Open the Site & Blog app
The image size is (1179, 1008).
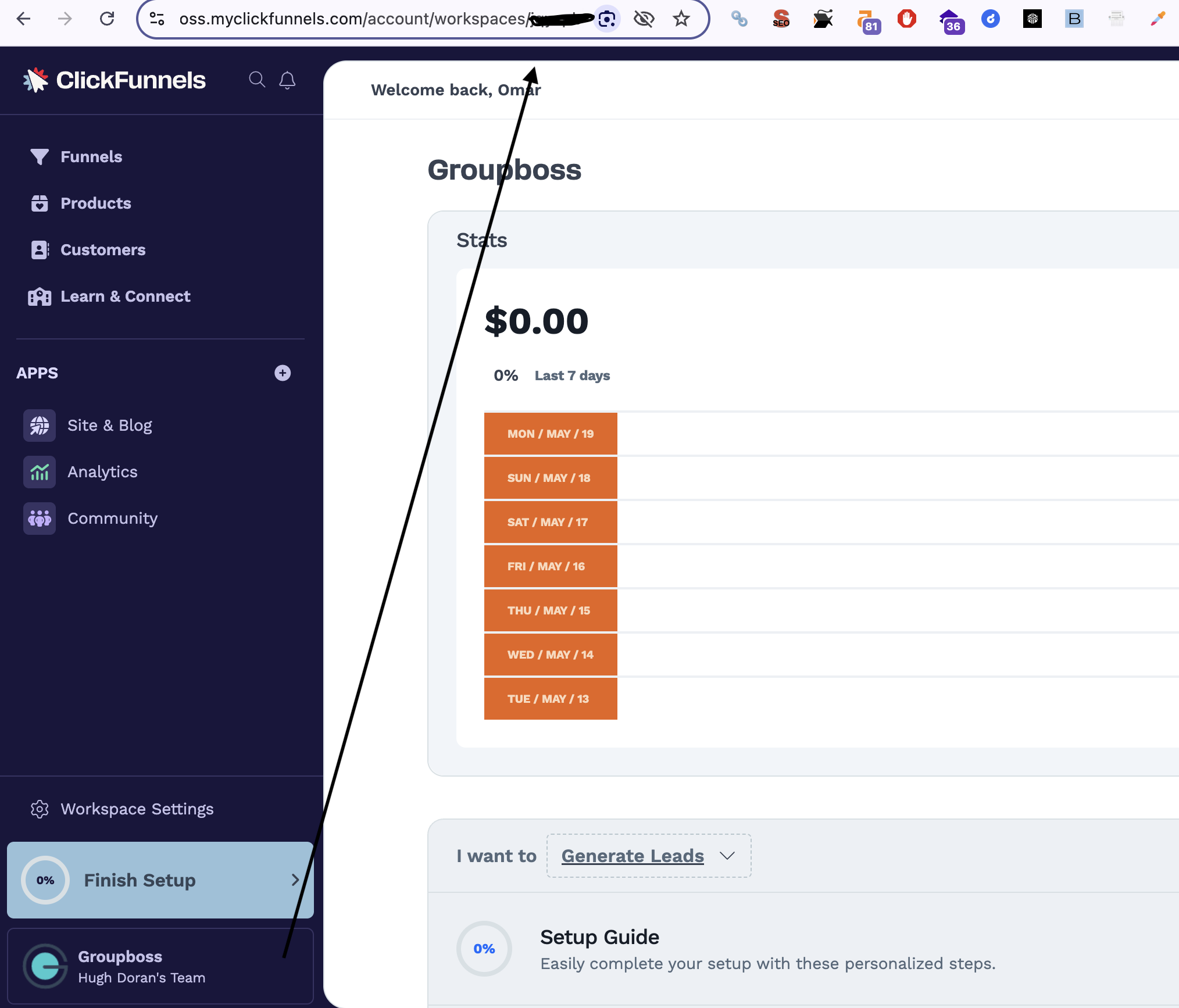[x=110, y=426]
